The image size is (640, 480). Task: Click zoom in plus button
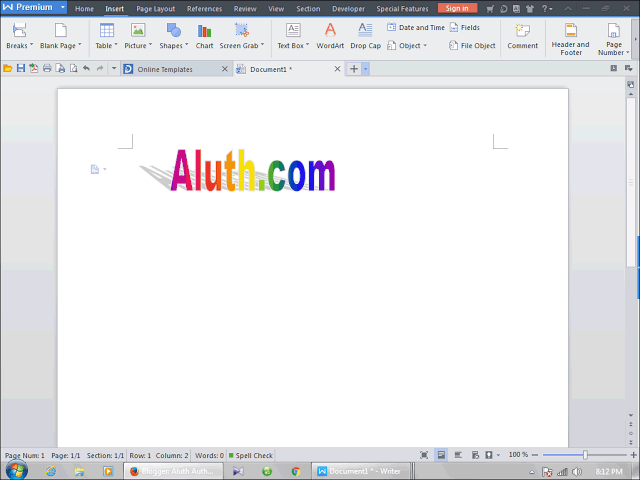coord(633,455)
